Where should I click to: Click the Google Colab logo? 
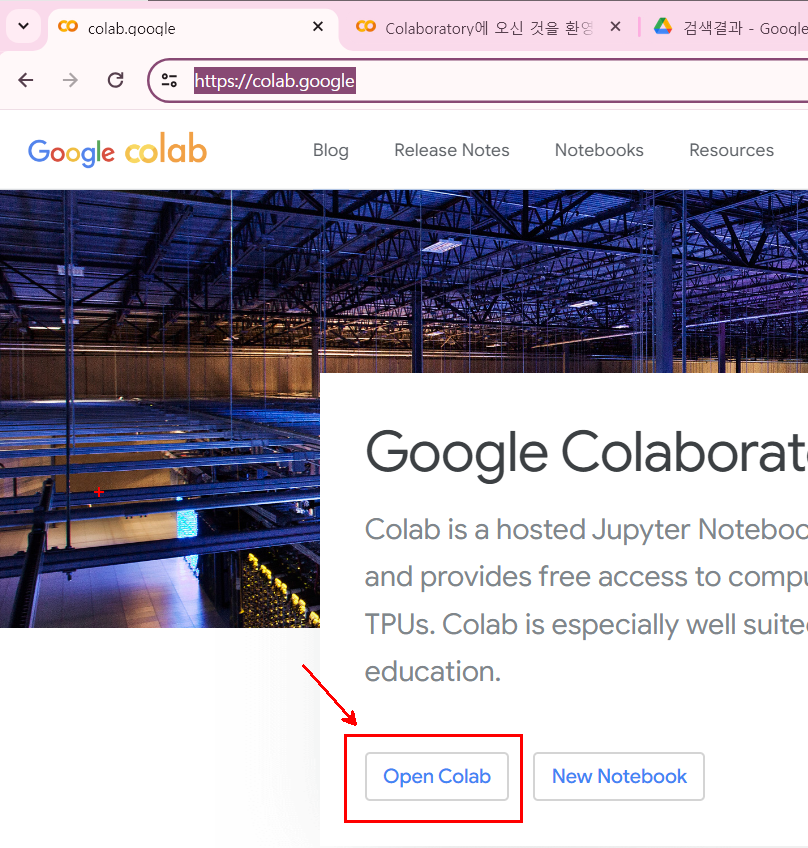coord(117,150)
